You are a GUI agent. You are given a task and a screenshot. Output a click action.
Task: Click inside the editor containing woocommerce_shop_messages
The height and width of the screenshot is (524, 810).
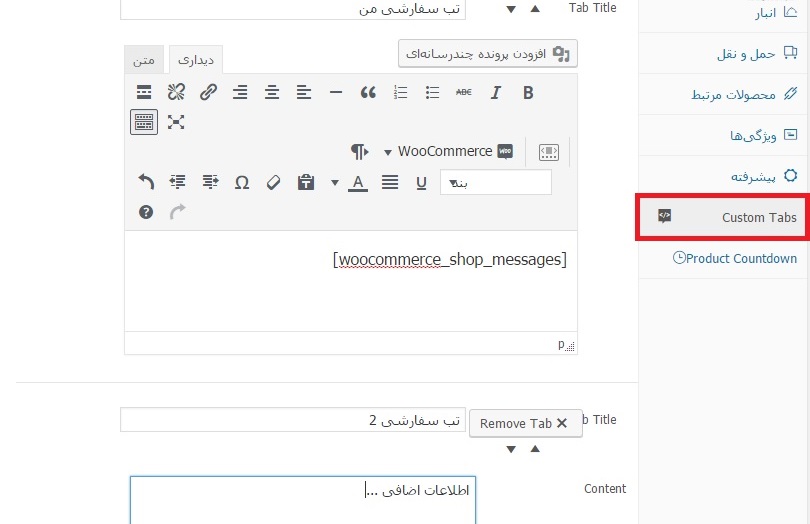[x=351, y=281]
